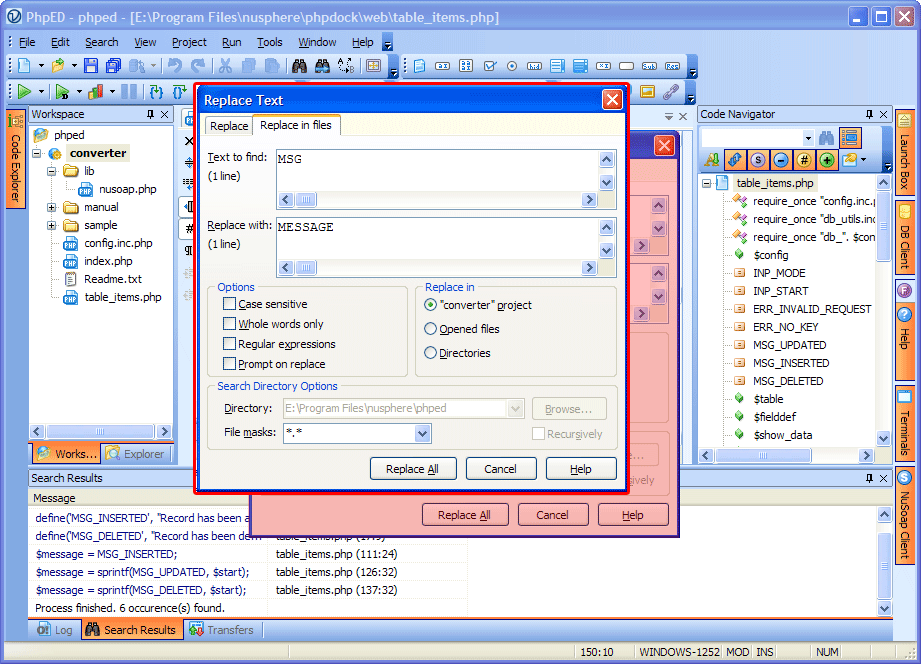Click in the Replace with text field
Image resolution: width=921 pixels, height=664 pixels.
tap(437, 238)
